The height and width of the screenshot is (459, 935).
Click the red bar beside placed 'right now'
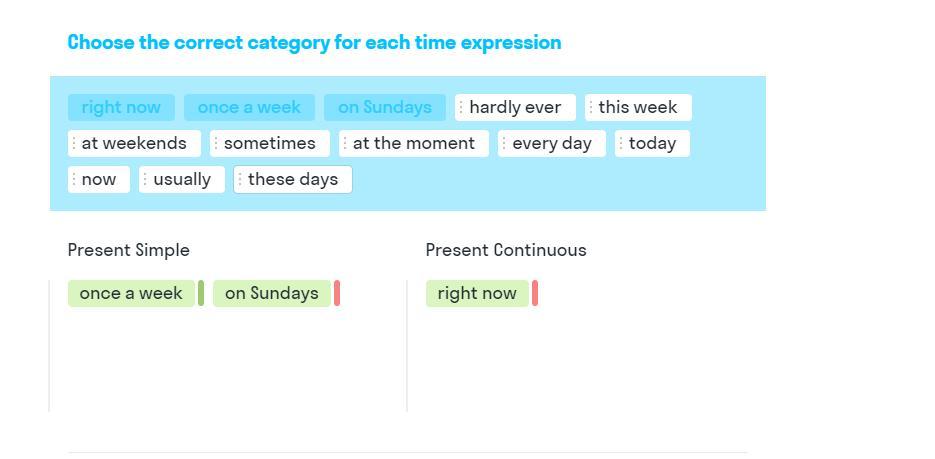pos(535,293)
